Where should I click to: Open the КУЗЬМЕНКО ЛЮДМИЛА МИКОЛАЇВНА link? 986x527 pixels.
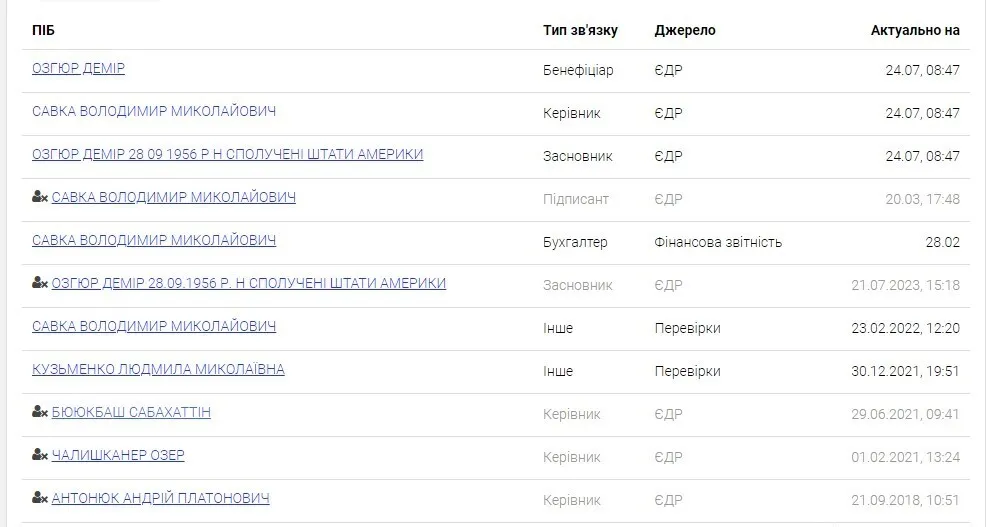158,370
